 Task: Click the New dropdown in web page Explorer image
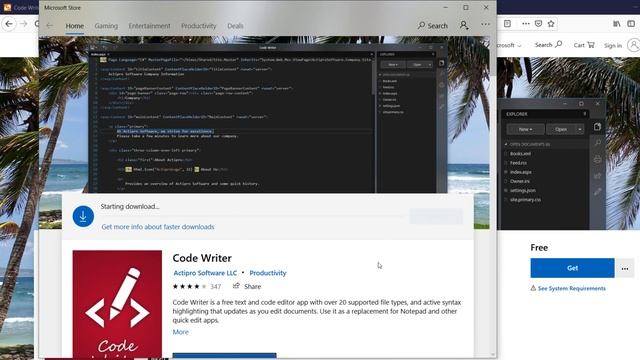[525, 129]
